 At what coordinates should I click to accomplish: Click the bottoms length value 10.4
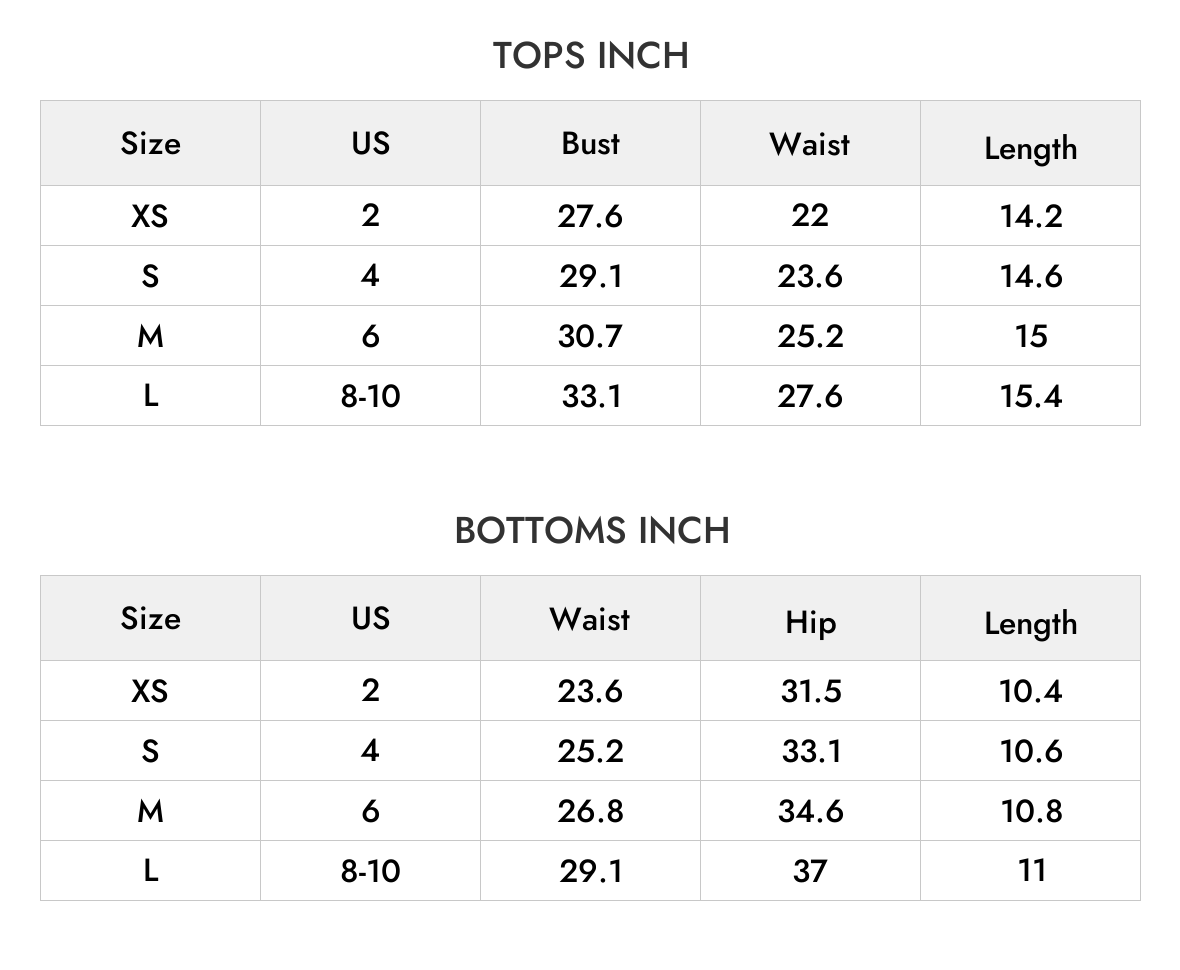pyautogui.click(x=1031, y=691)
